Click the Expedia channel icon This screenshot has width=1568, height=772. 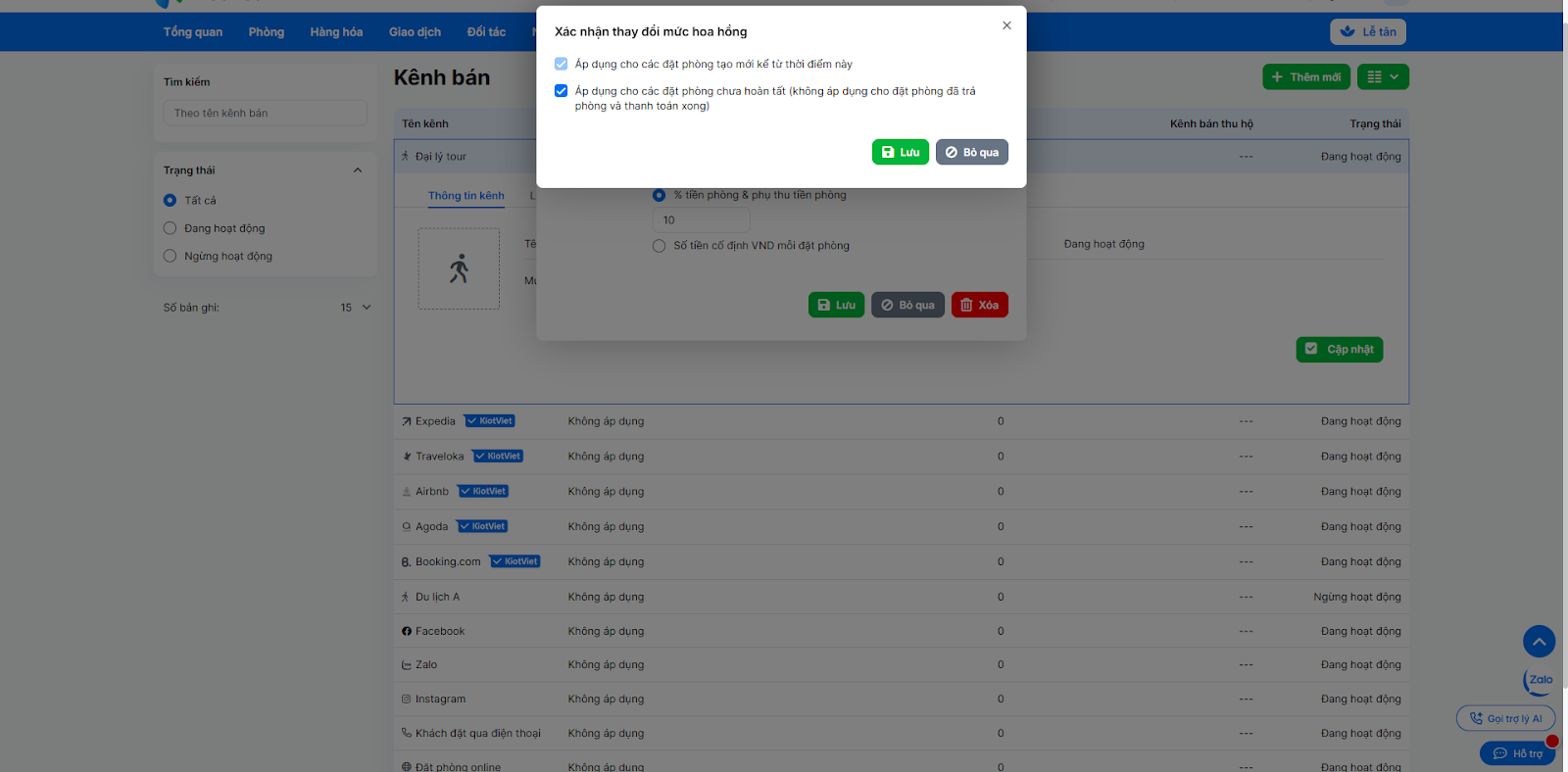click(407, 422)
